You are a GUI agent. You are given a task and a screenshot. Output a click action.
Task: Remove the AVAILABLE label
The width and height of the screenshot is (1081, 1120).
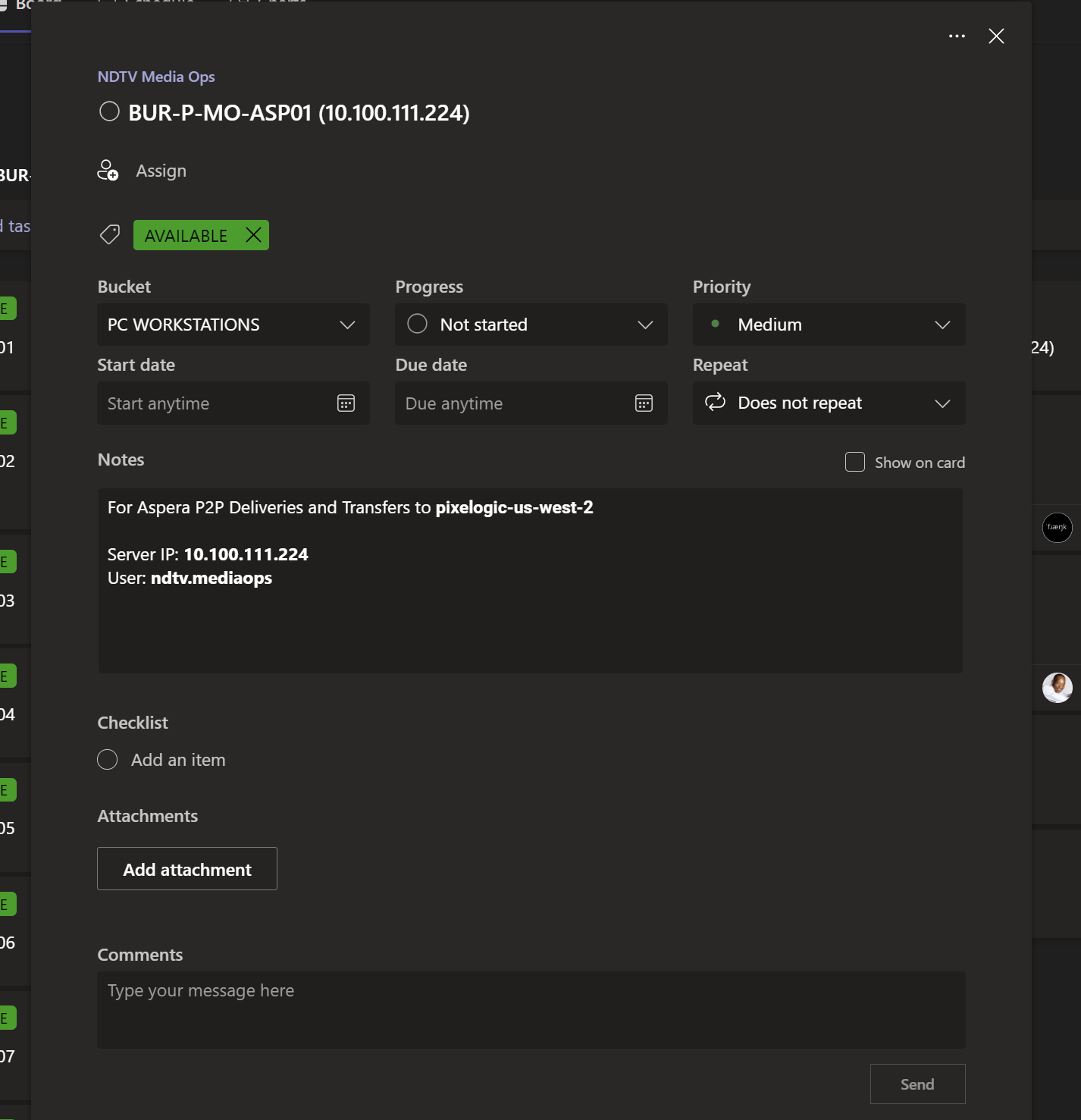coord(253,235)
